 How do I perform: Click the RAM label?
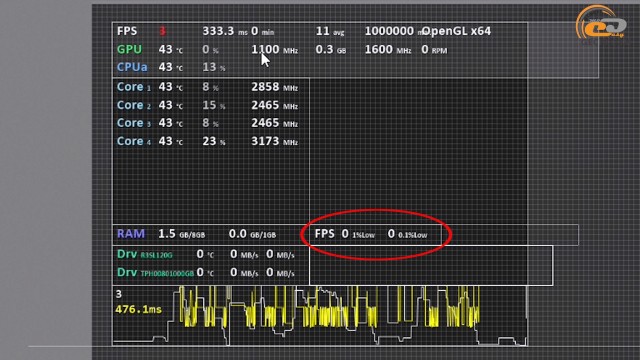pos(131,233)
